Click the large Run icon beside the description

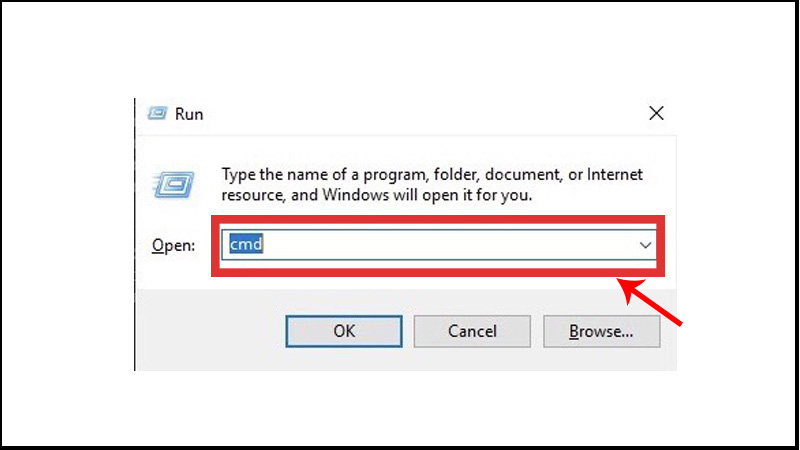pyautogui.click(x=173, y=184)
